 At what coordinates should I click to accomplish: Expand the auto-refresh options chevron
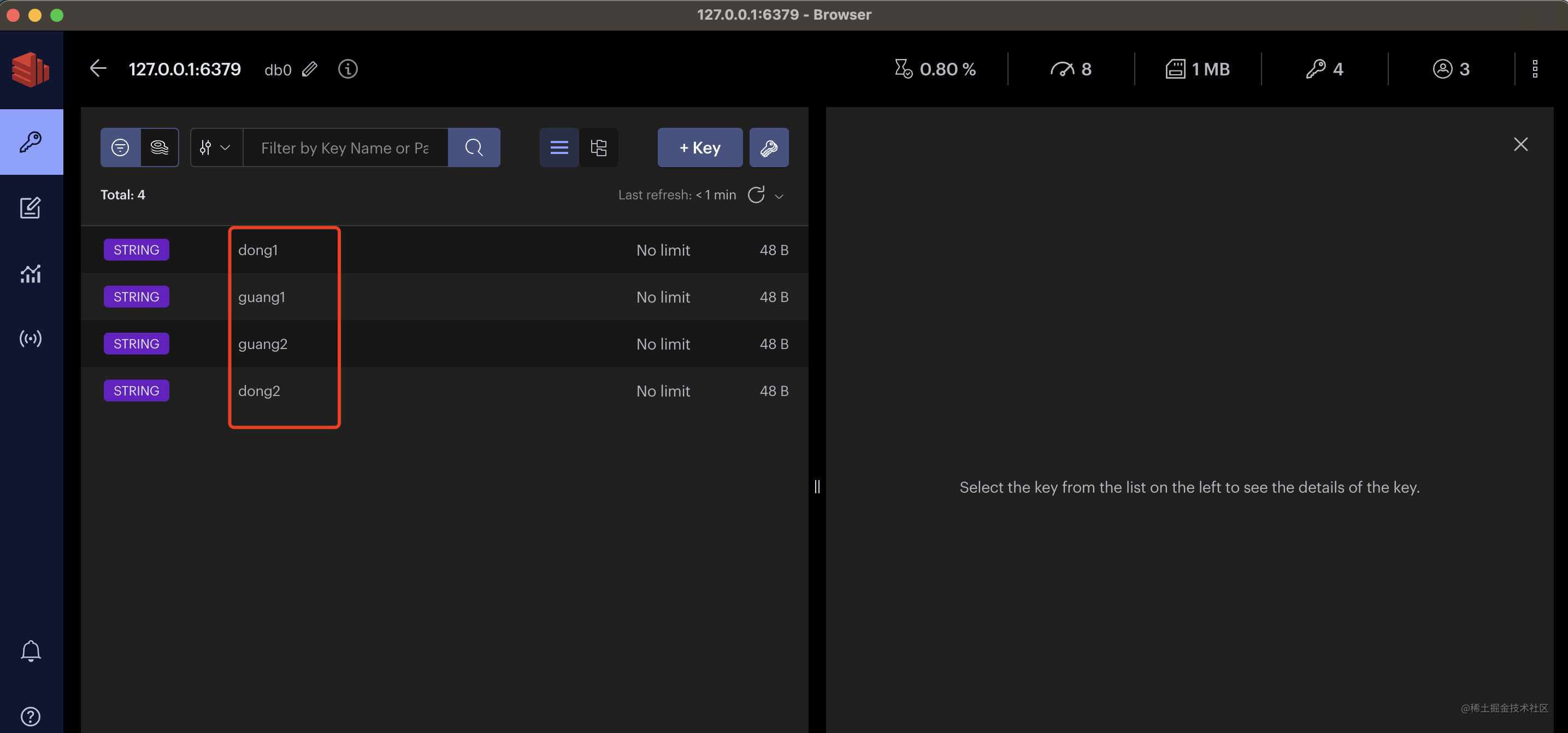tap(779, 196)
